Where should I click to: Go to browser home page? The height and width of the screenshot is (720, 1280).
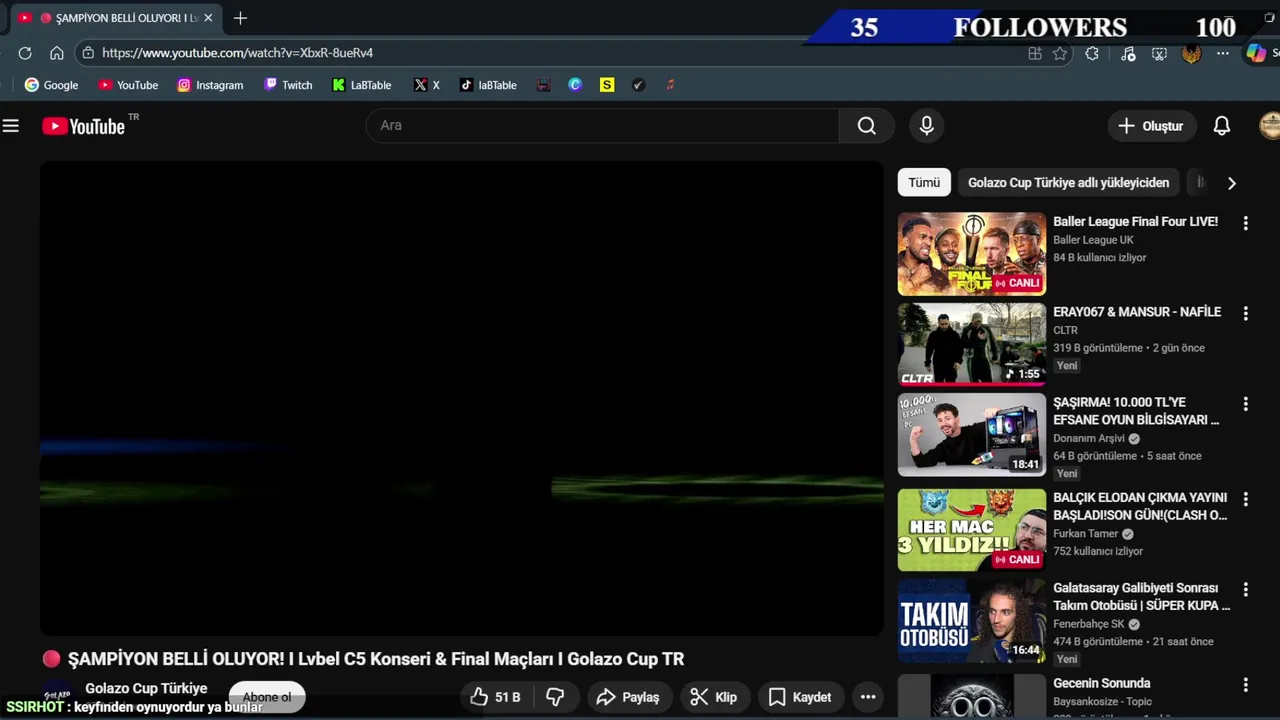click(x=57, y=53)
